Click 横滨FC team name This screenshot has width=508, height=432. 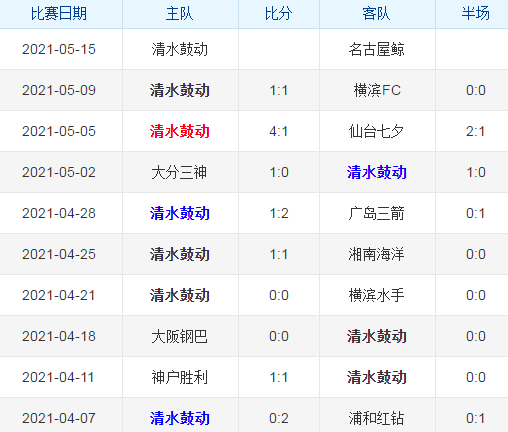point(377,90)
